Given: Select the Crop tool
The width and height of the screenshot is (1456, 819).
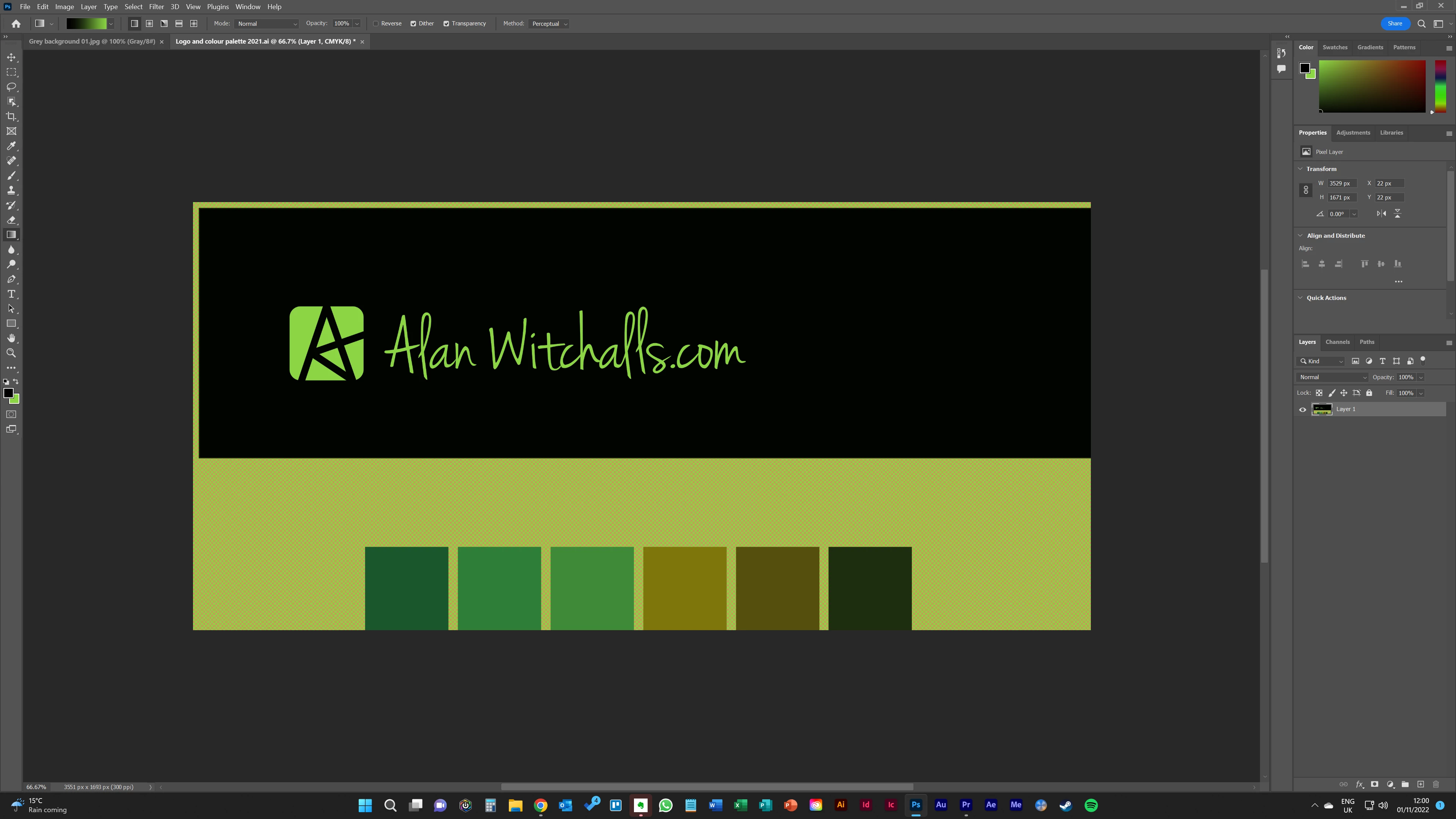Looking at the screenshot, I should coord(11,116).
